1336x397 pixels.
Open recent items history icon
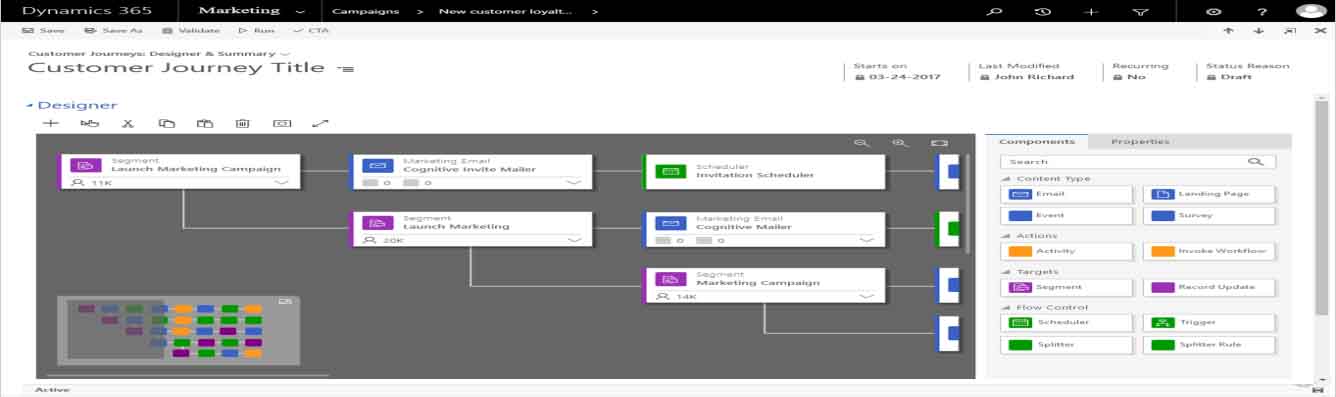point(1043,12)
